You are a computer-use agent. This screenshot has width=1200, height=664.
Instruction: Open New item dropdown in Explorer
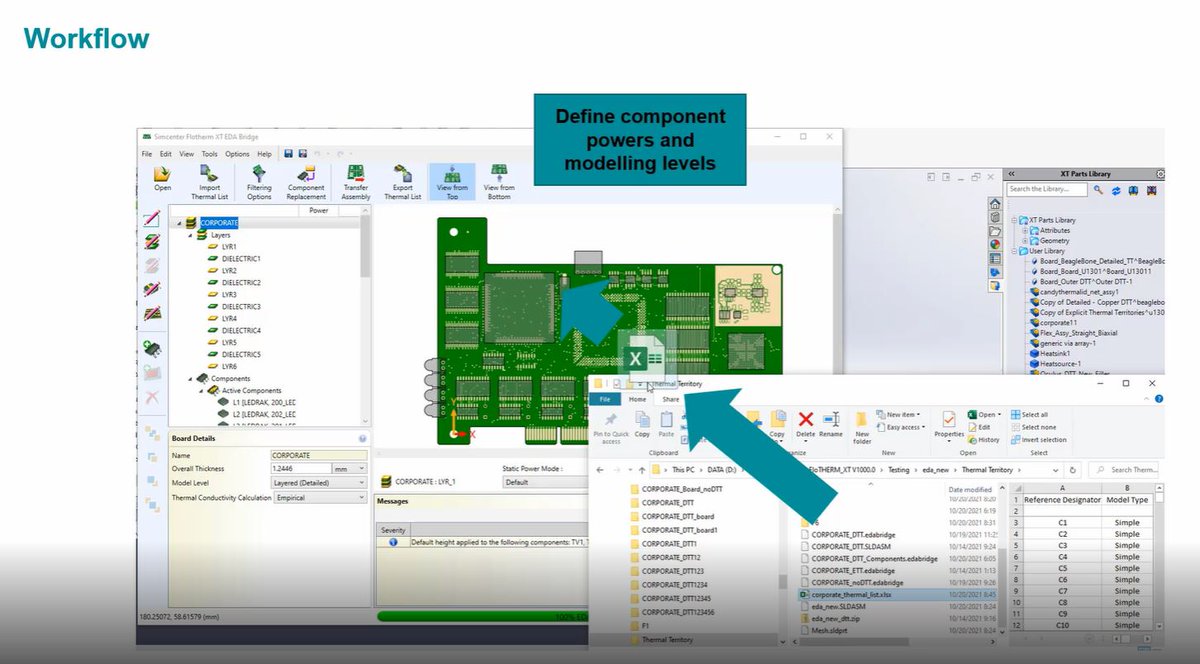tap(899, 414)
